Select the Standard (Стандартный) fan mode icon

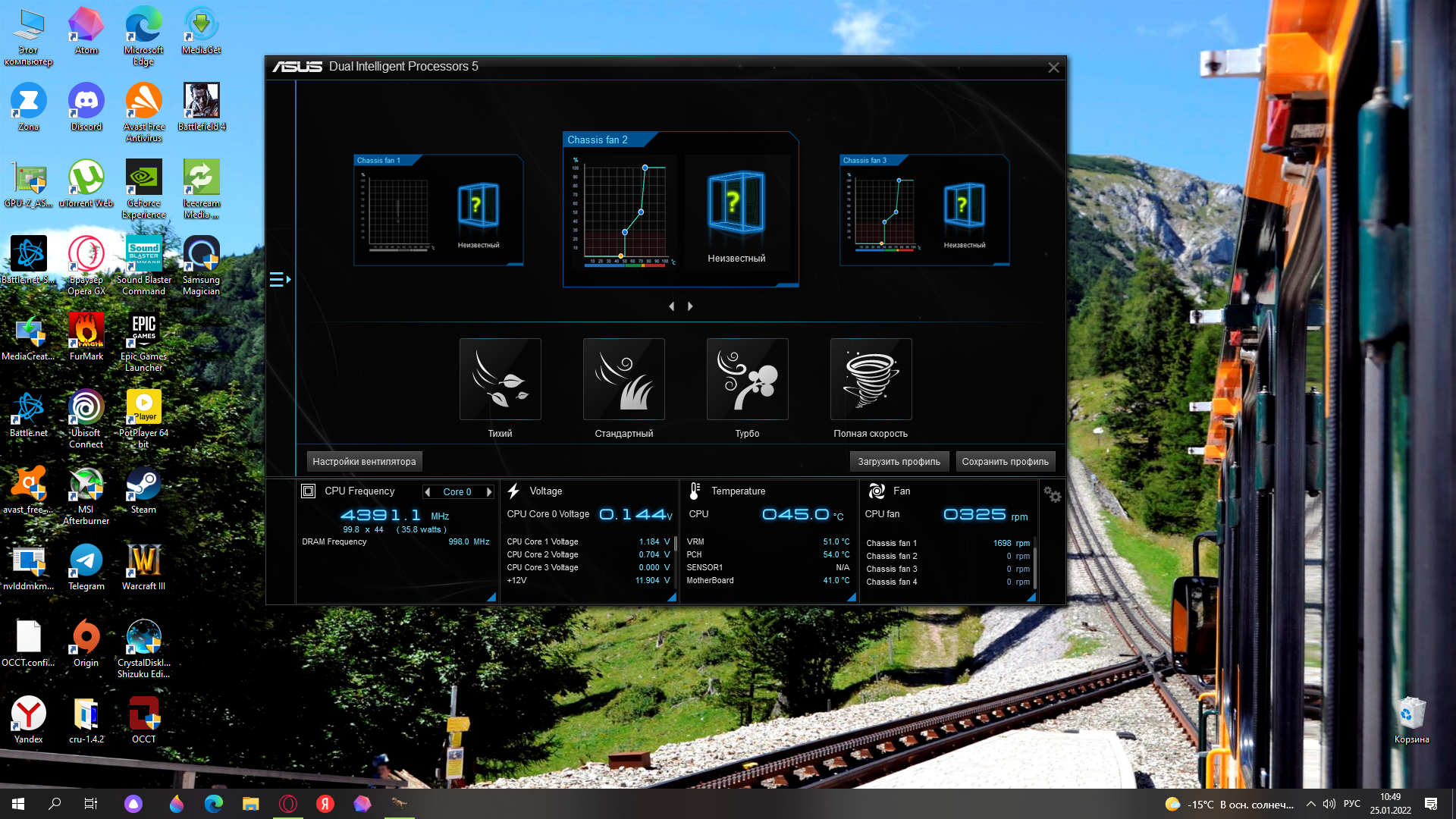coord(623,378)
